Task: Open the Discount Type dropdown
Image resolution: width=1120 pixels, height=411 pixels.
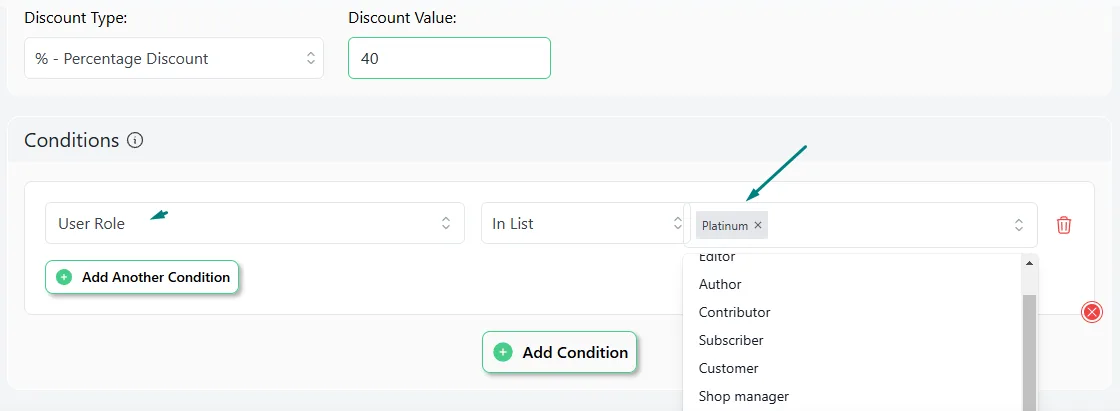Action: click(x=174, y=59)
